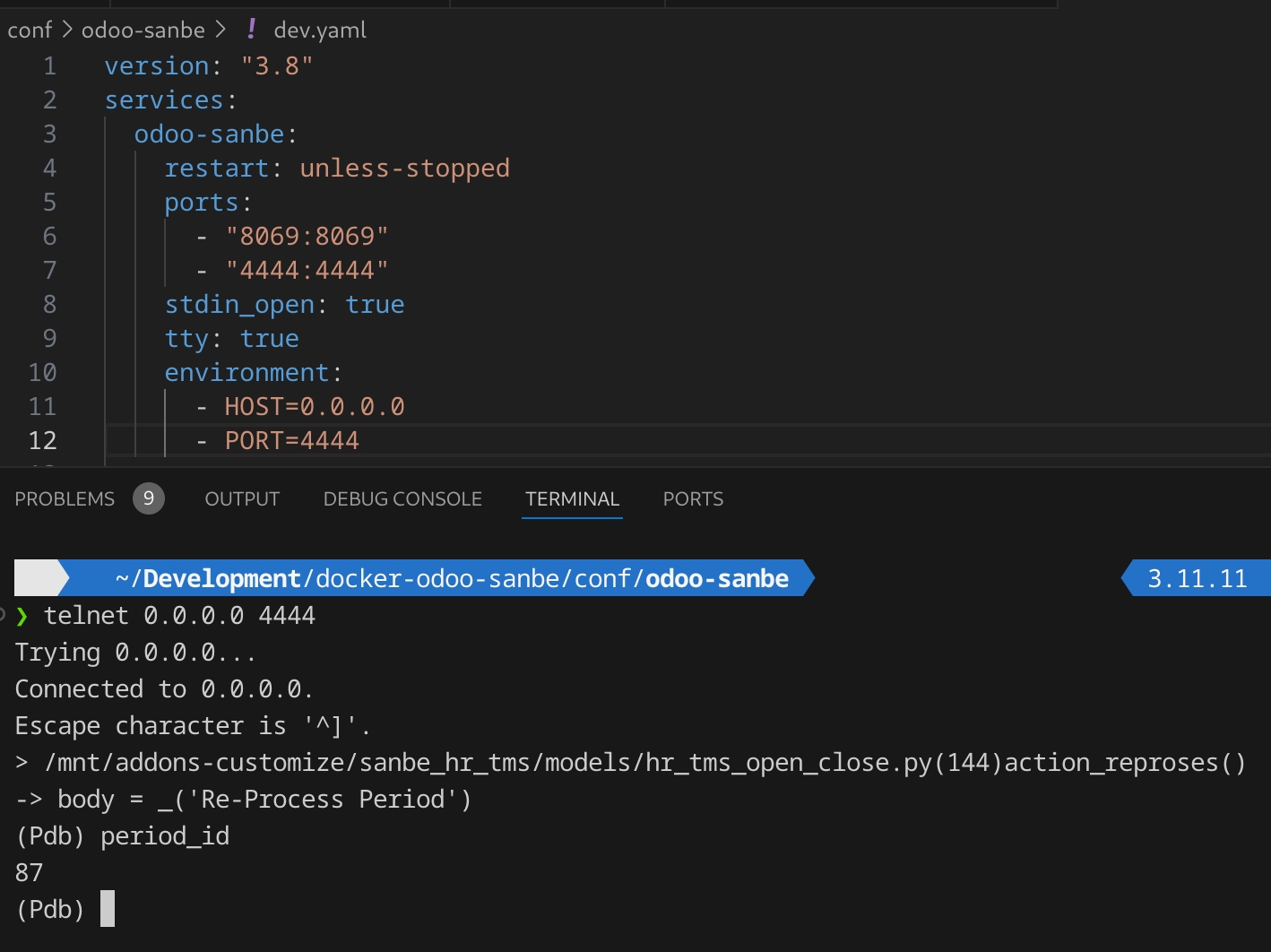Open the PORTS tab
The width and height of the screenshot is (1271, 952).
point(692,498)
